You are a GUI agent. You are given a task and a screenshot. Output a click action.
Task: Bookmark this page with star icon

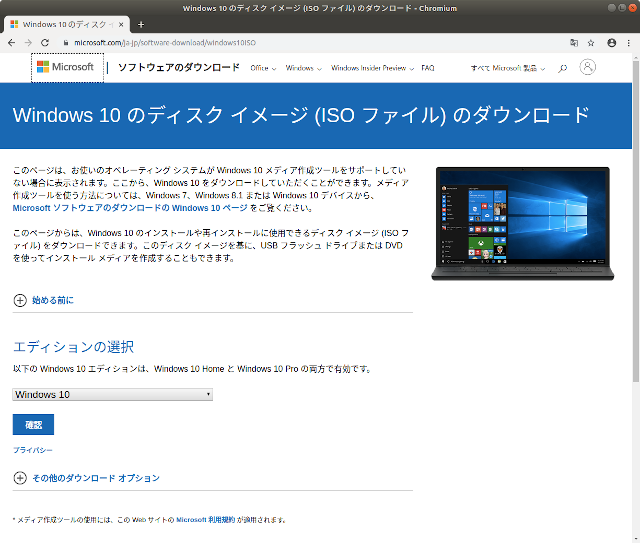tap(591, 43)
